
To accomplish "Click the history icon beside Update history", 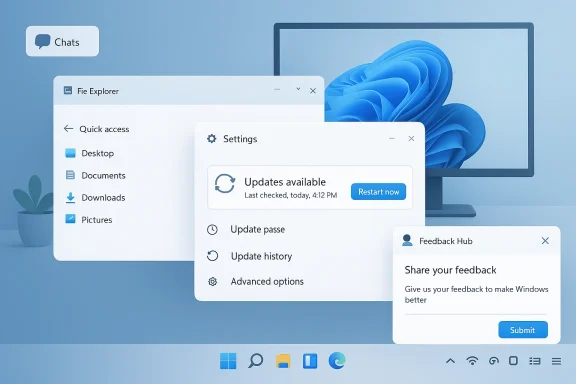I will pyautogui.click(x=212, y=256).
